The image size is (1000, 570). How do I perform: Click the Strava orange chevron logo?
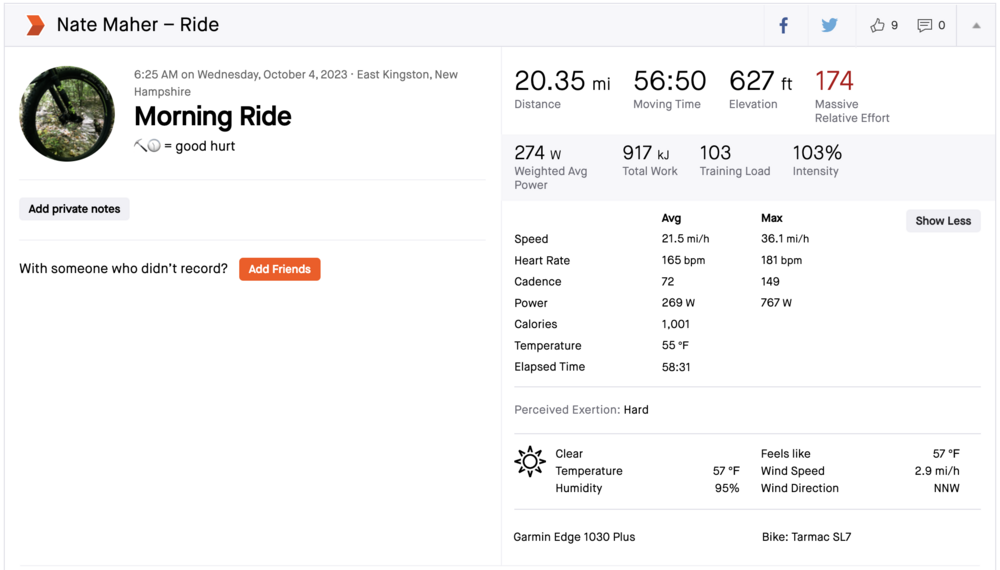(35, 25)
